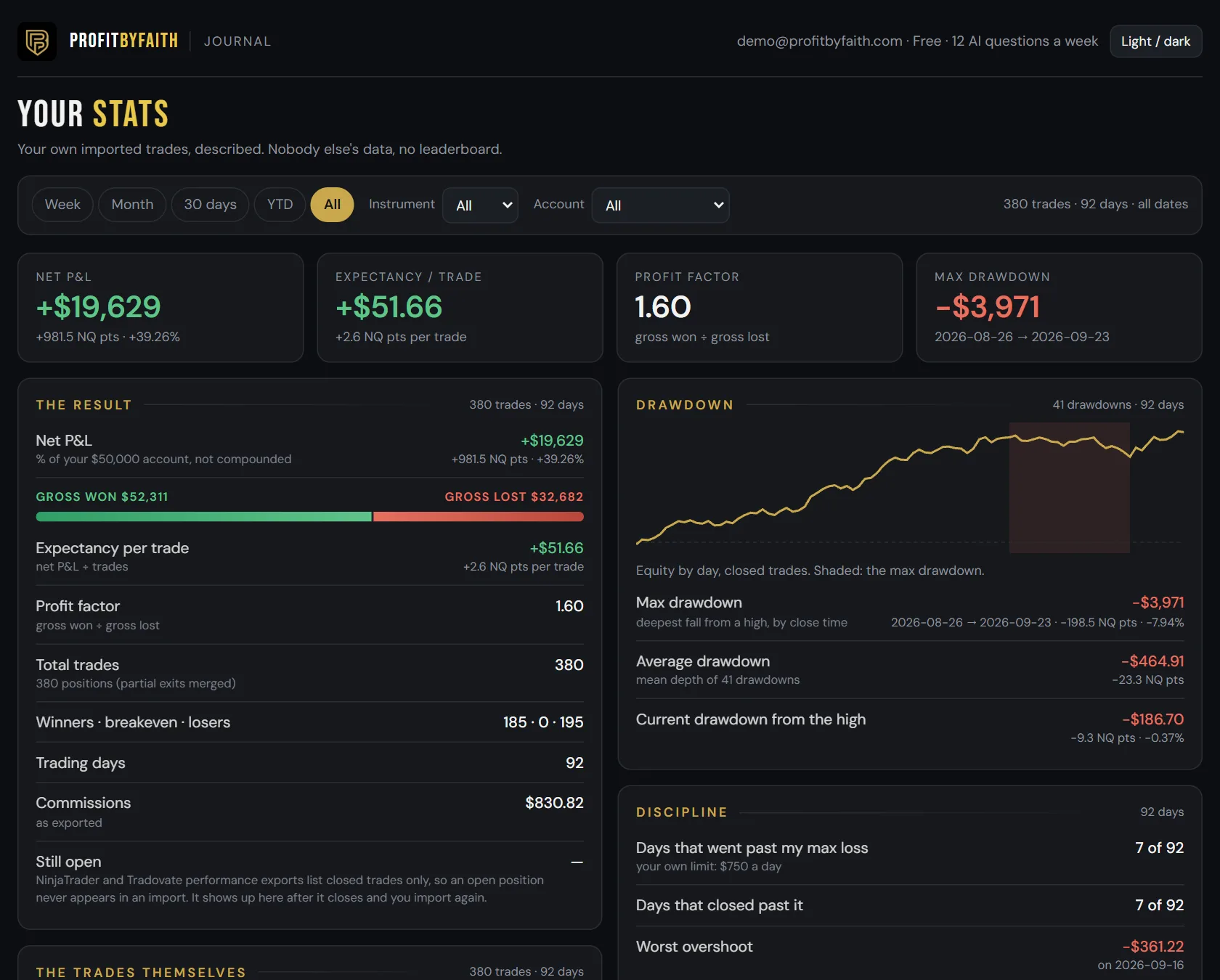Click the 'Trading days' row label
1220x980 pixels.
pos(81,763)
